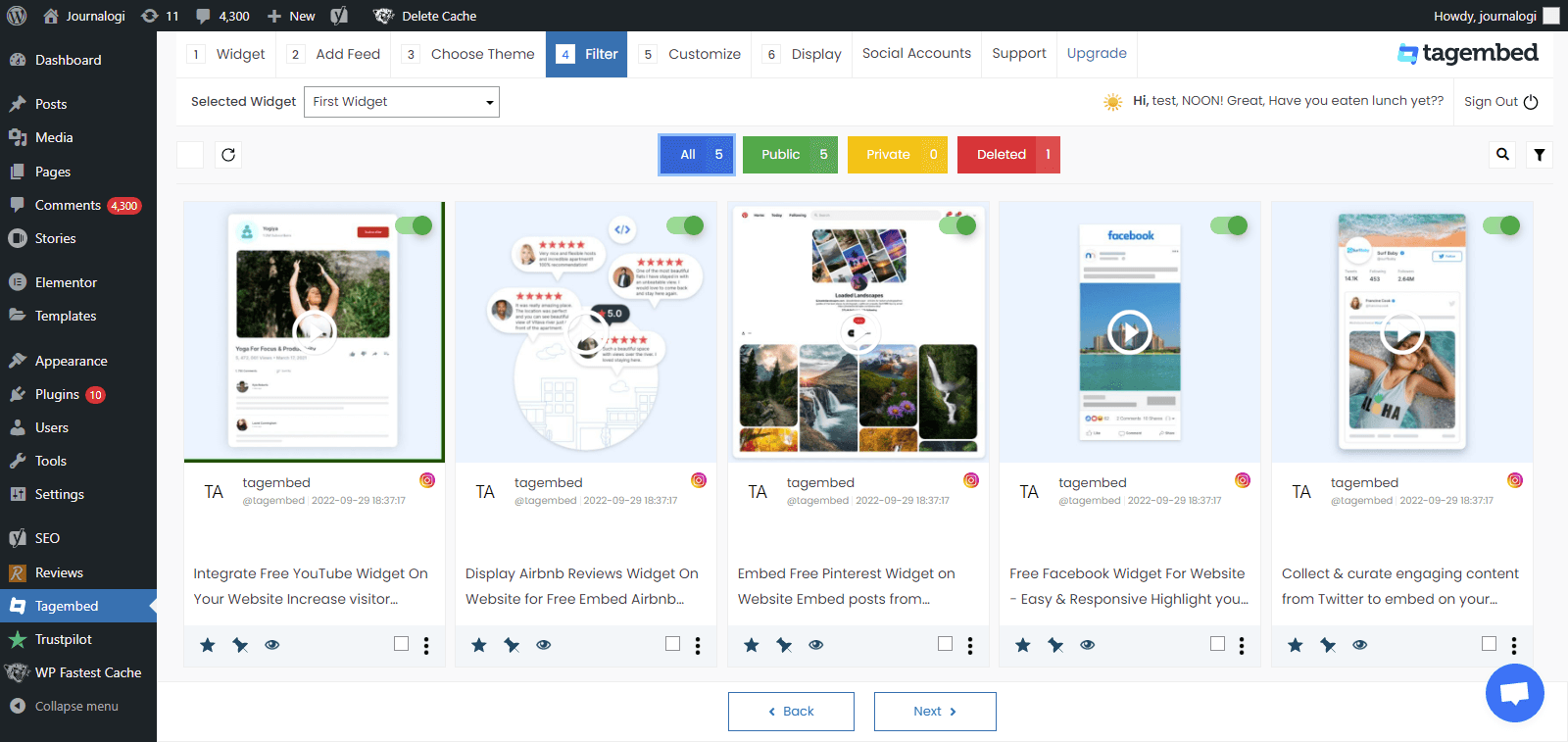The image size is (1568, 742).
Task: Toggle the Airbnb Reviews post switch
Action: [685, 225]
